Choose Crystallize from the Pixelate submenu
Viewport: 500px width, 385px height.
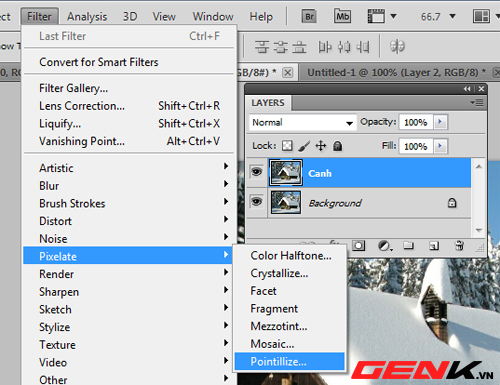tap(289, 273)
